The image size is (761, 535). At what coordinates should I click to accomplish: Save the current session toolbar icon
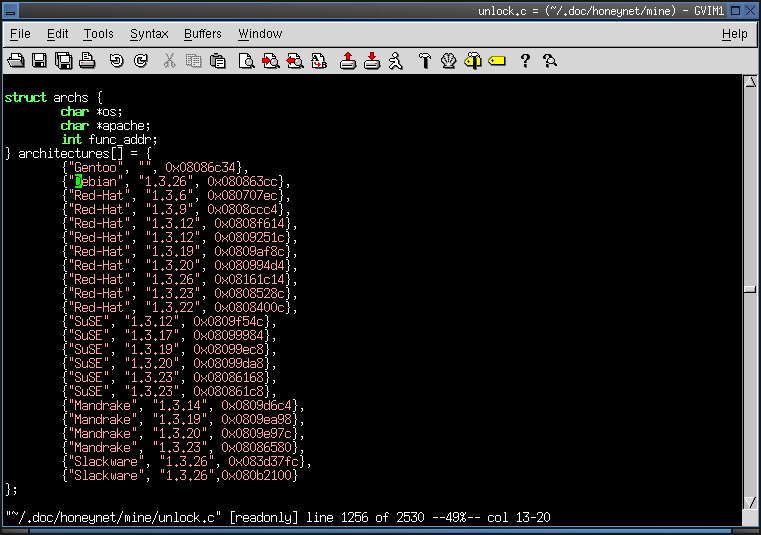372,61
